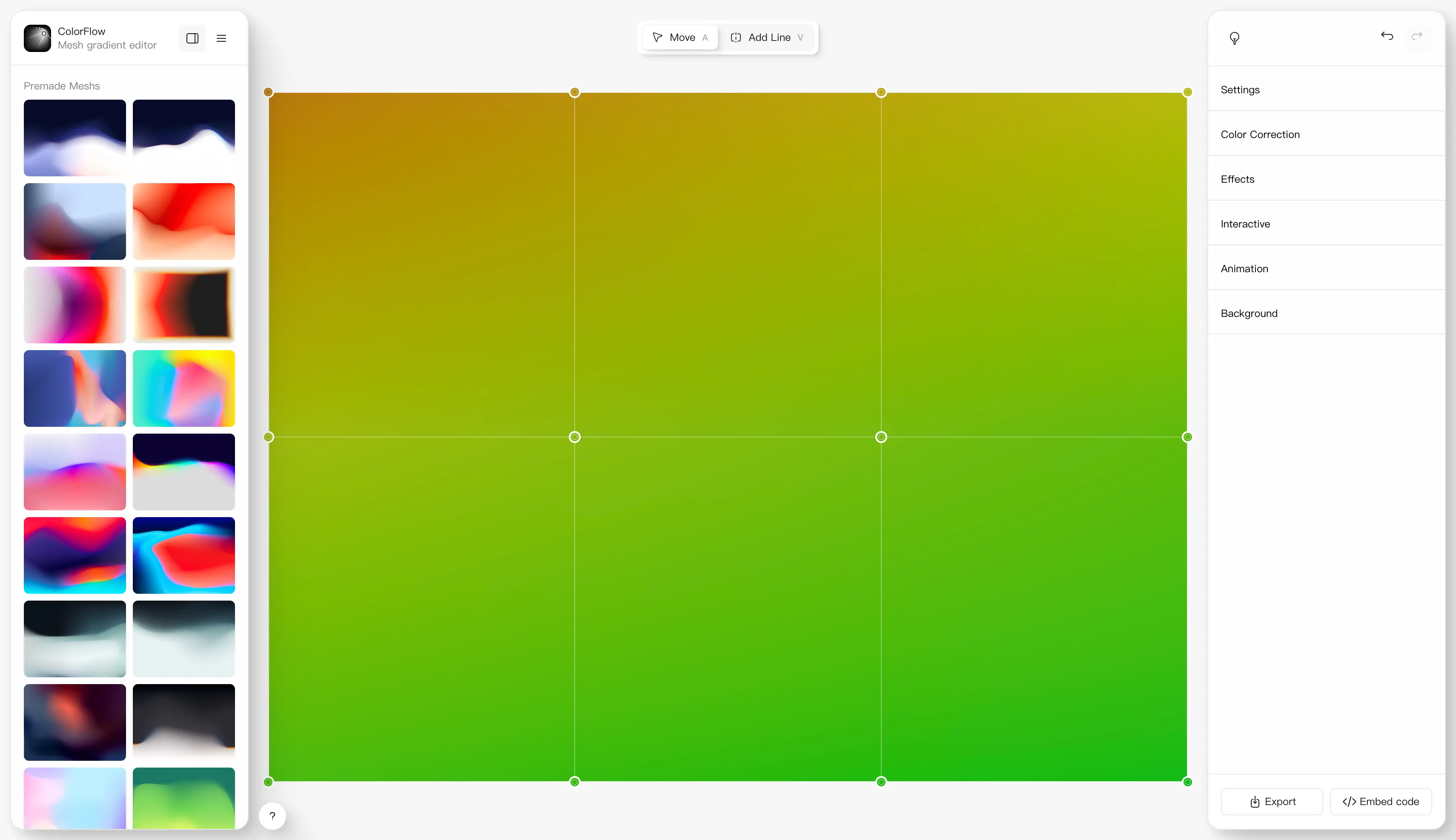Open the hamburger menu icon
1456x840 pixels.
221,39
